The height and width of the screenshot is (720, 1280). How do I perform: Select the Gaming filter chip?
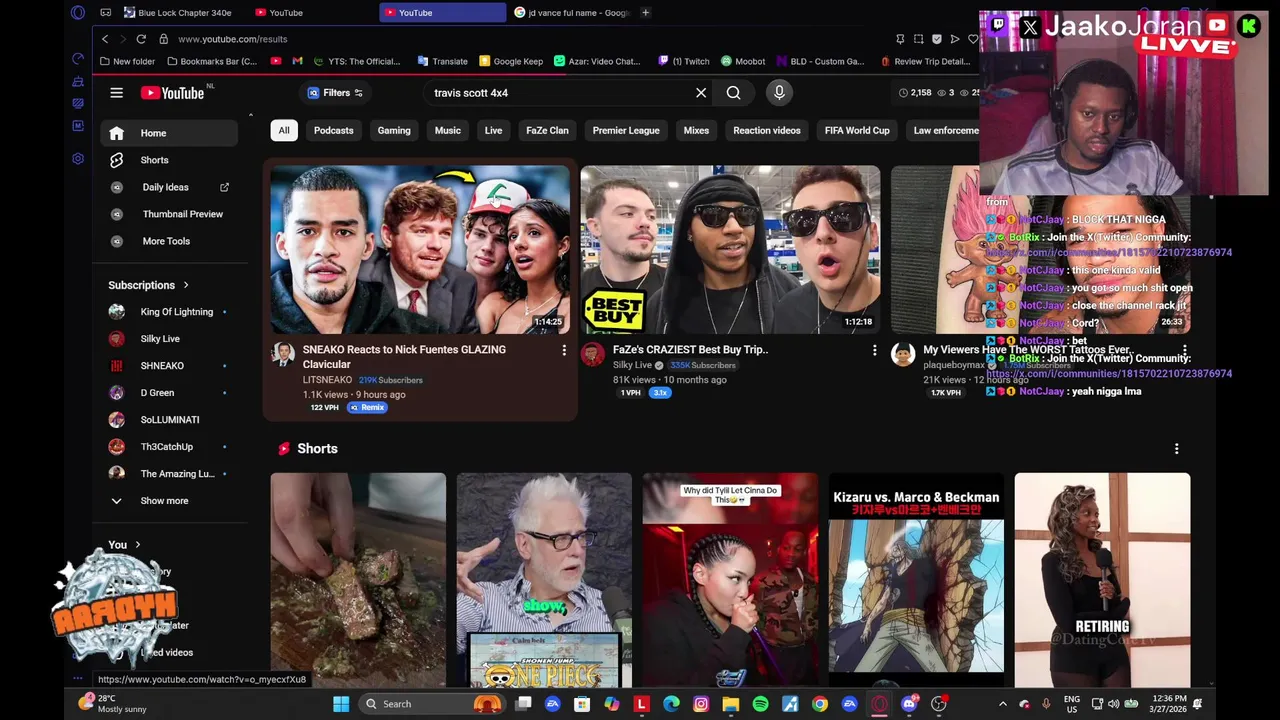click(x=394, y=130)
